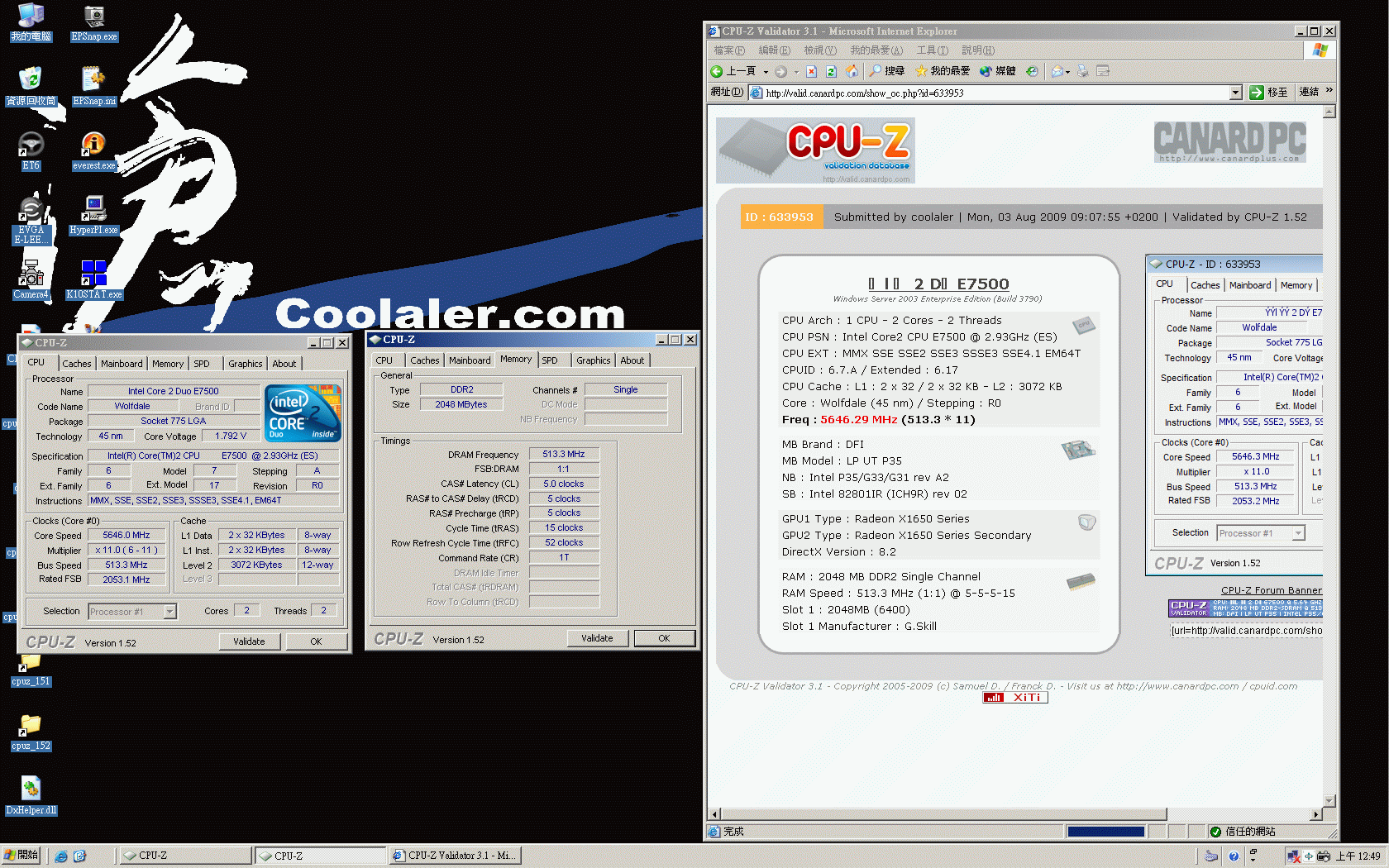The width and height of the screenshot is (1389, 868).
Task: Click Validate button in middle CPU-Z window
Action: [598, 638]
